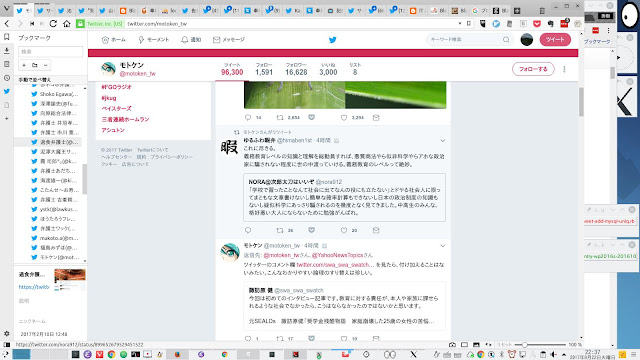Add a new web panel
640x360 pixels.
[7, 118]
